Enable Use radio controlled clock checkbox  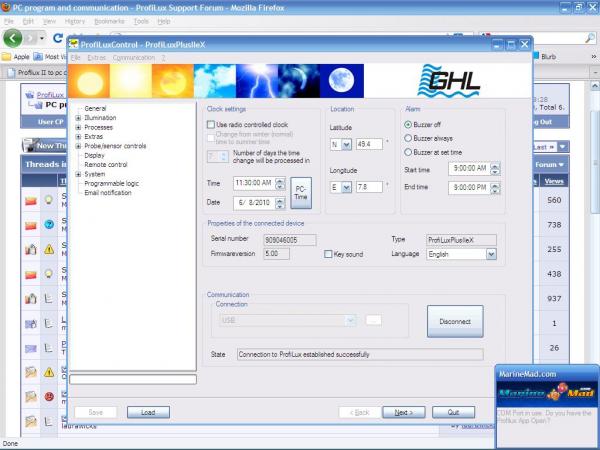click(x=210, y=124)
